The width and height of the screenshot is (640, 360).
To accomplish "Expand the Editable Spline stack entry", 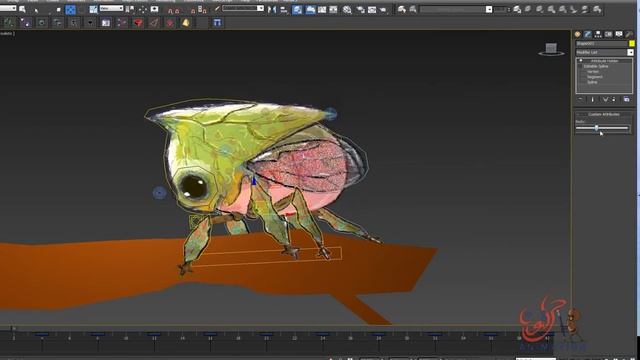I will click(x=580, y=66).
